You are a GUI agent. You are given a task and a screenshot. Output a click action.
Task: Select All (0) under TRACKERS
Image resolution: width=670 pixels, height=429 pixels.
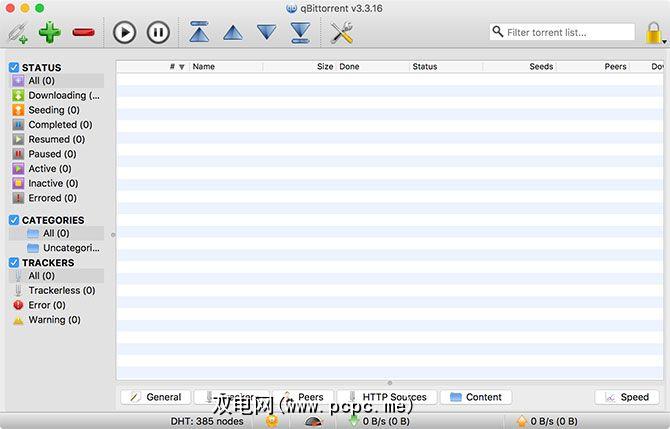pyautogui.click(x=56, y=276)
